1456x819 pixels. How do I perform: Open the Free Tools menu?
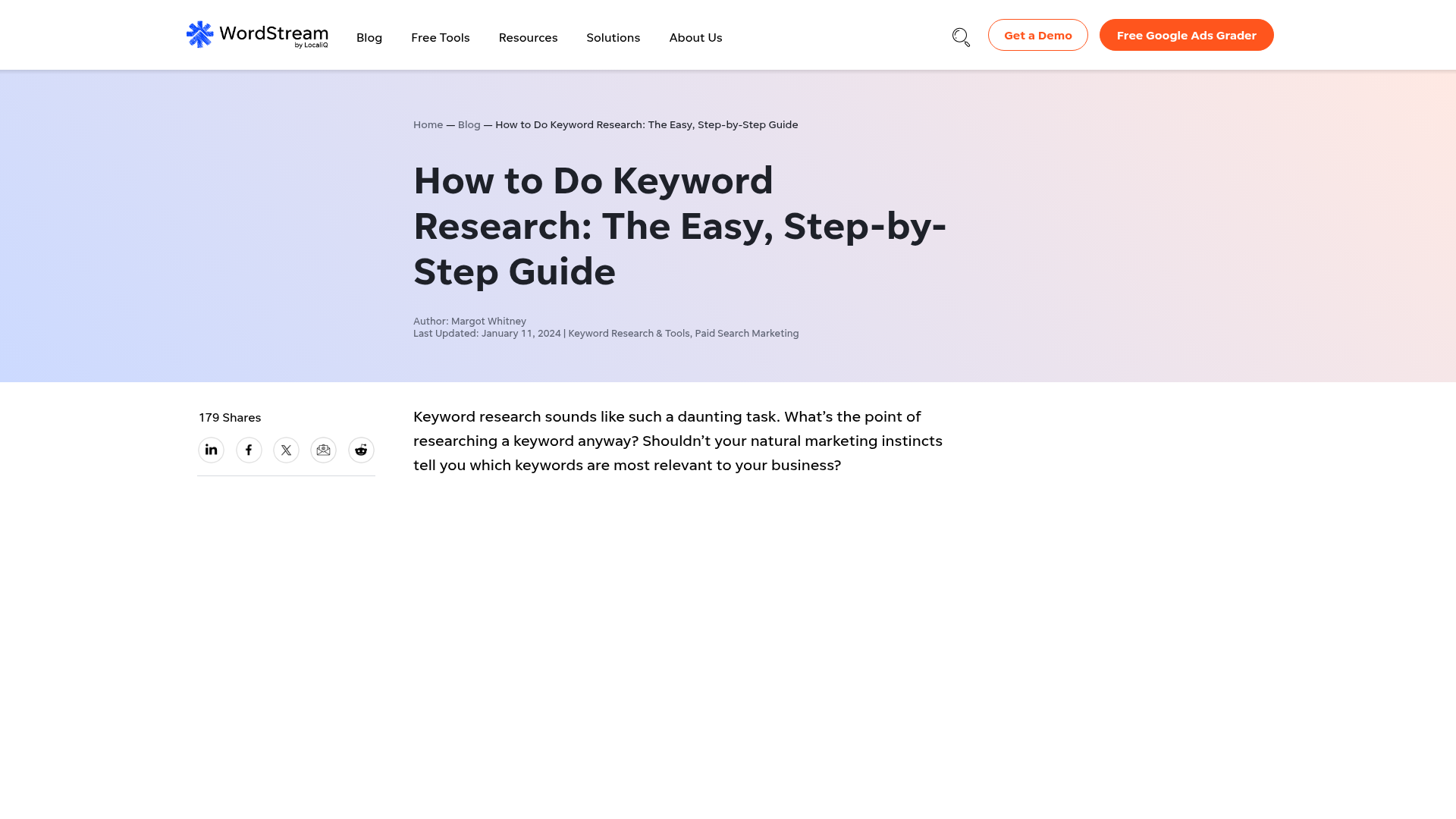[x=441, y=38]
